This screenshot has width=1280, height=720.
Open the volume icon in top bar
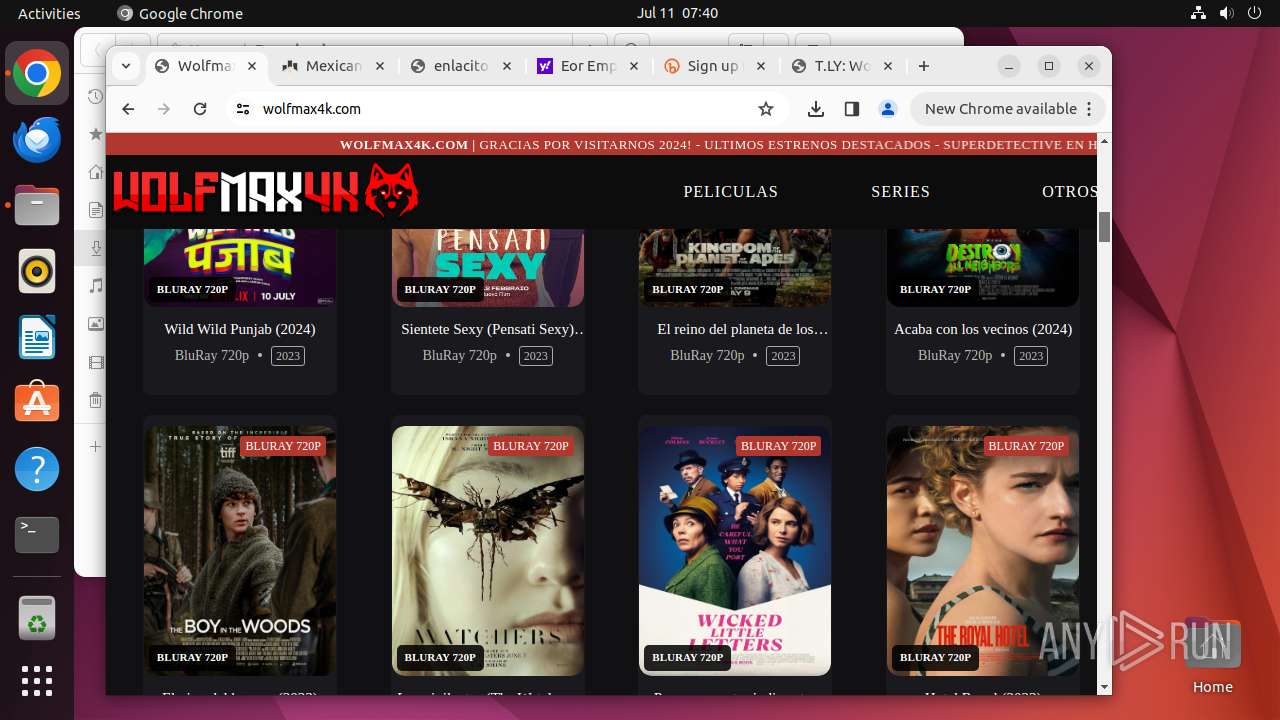pyautogui.click(x=1226, y=13)
